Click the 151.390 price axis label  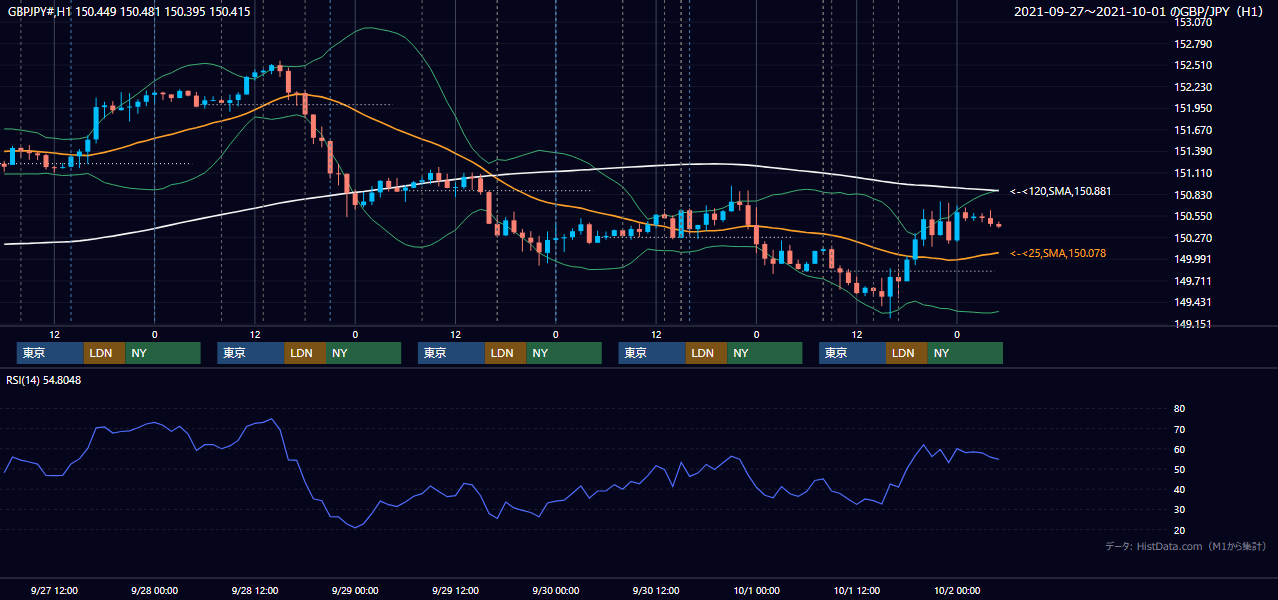1193,152
